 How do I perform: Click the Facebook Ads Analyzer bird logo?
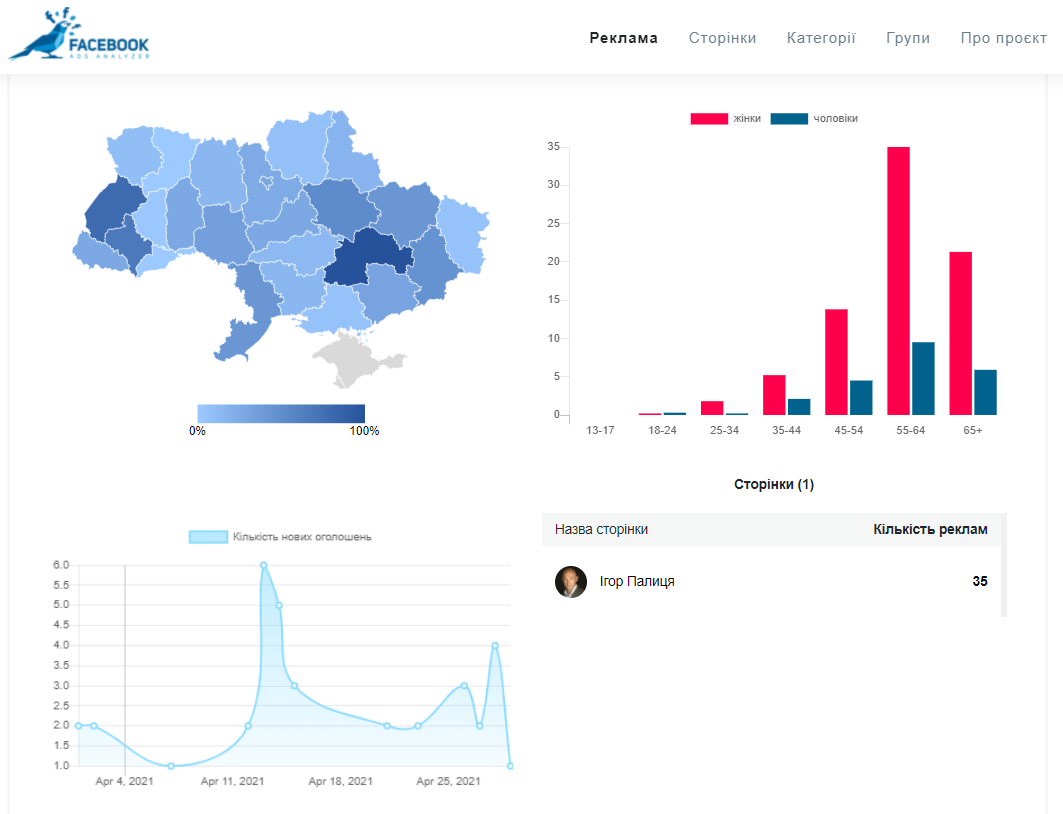click(x=78, y=37)
